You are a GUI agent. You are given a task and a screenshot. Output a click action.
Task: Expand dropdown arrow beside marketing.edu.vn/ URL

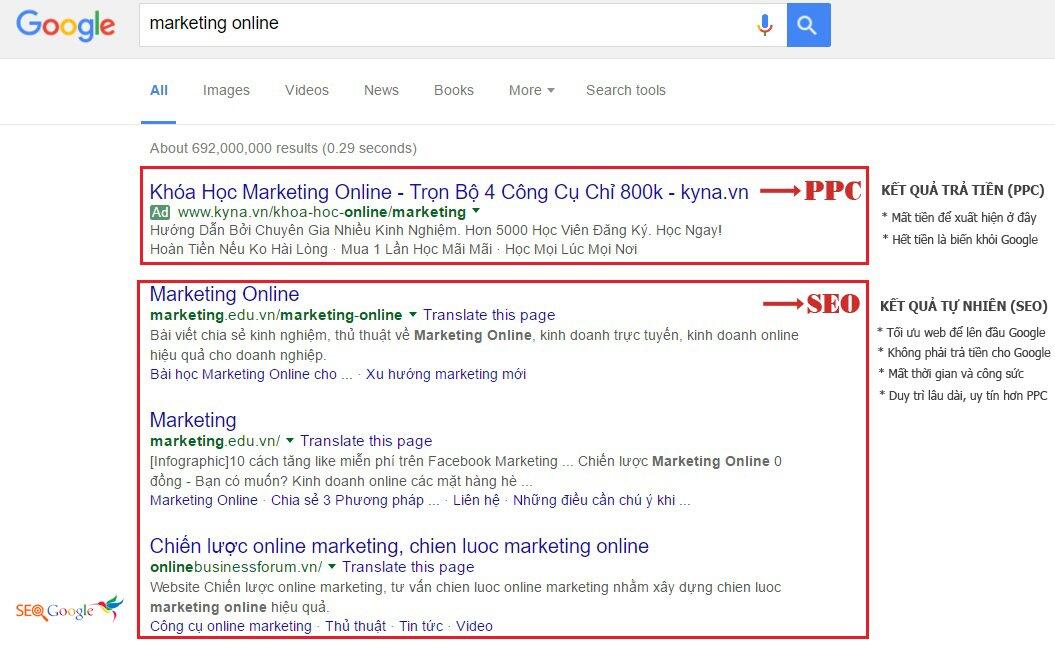(x=290, y=441)
